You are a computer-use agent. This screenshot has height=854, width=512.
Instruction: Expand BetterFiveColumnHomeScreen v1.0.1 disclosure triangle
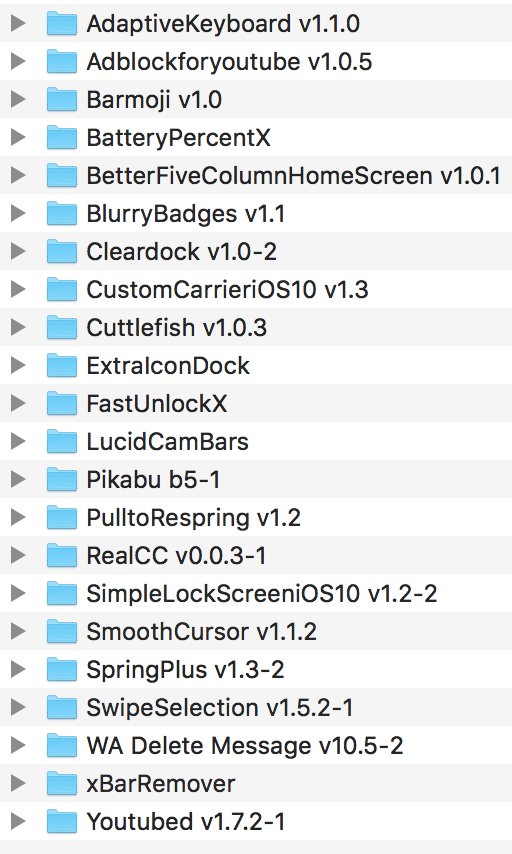tap(19, 175)
